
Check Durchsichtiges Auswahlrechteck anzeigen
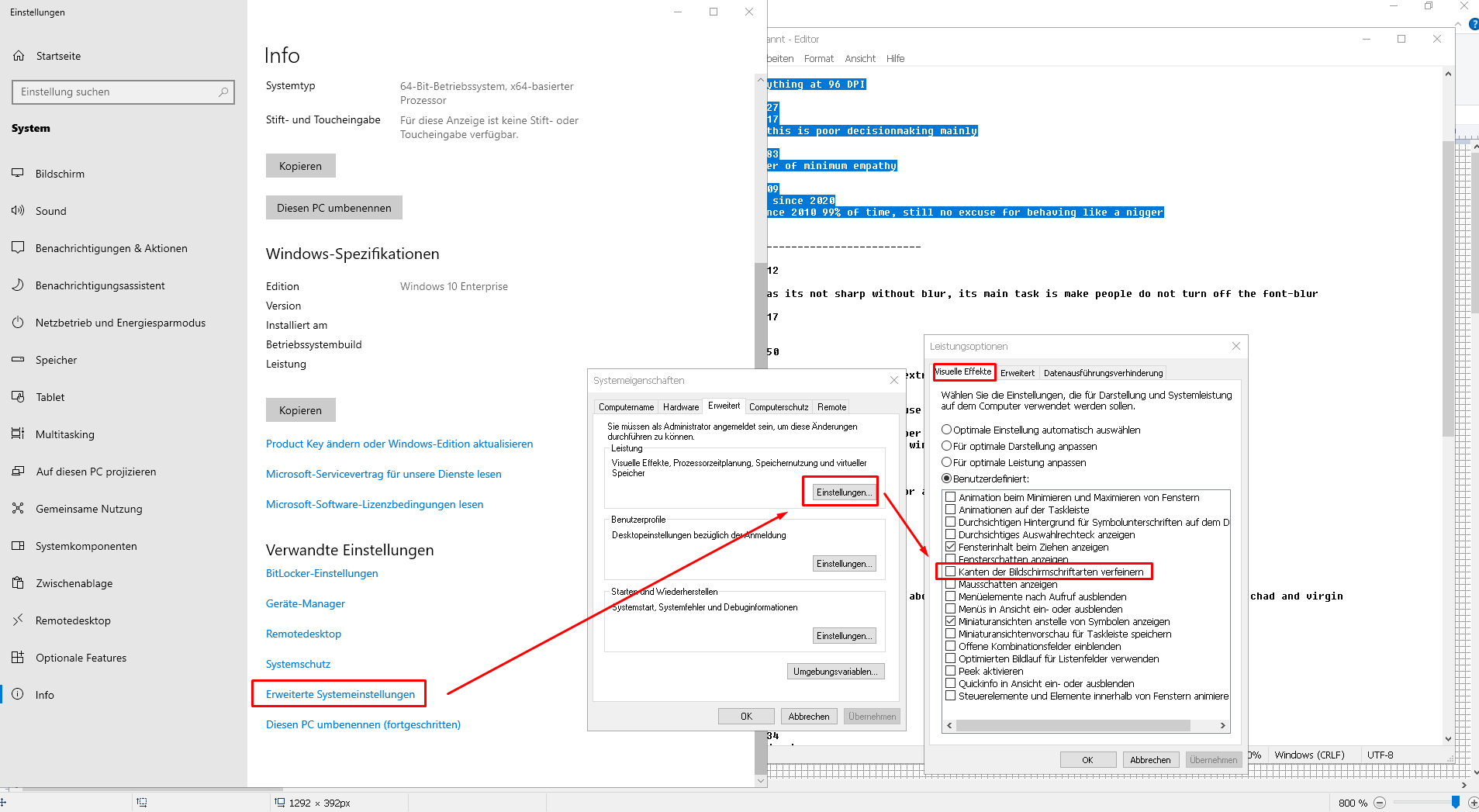[950, 534]
